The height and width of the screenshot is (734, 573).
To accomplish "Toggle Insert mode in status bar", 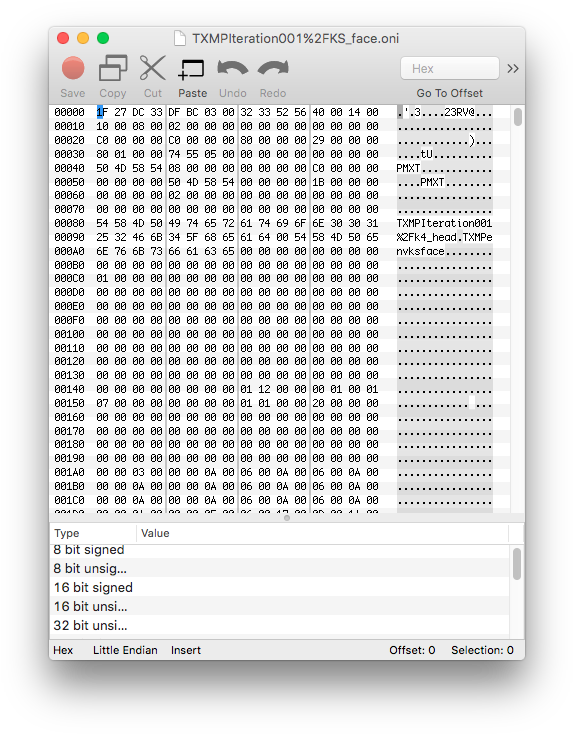I will 186,650.
